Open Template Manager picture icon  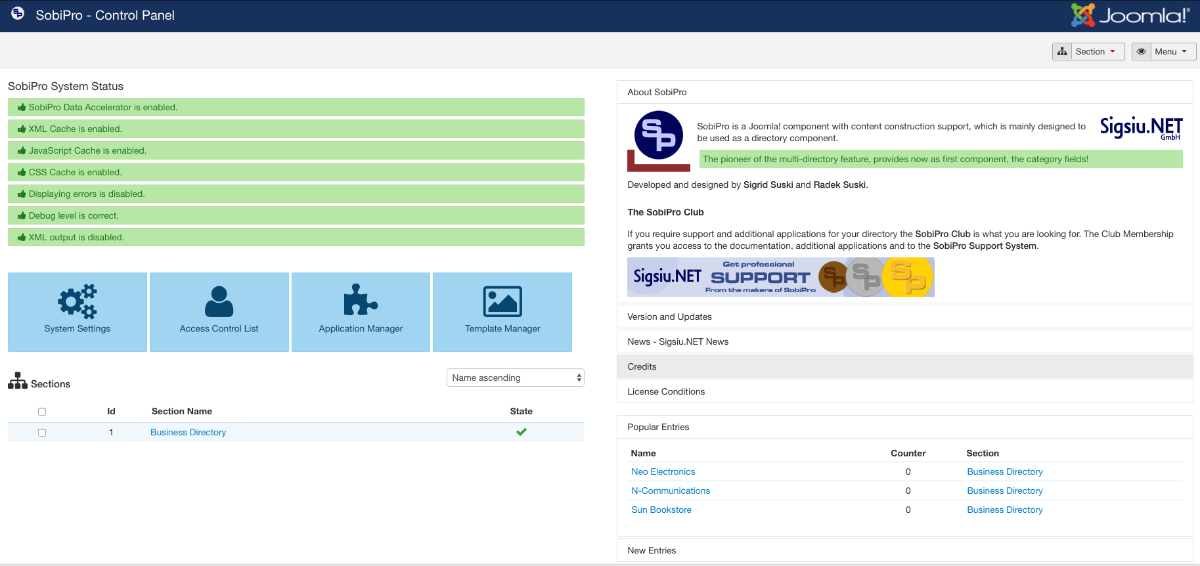[502, 301]
